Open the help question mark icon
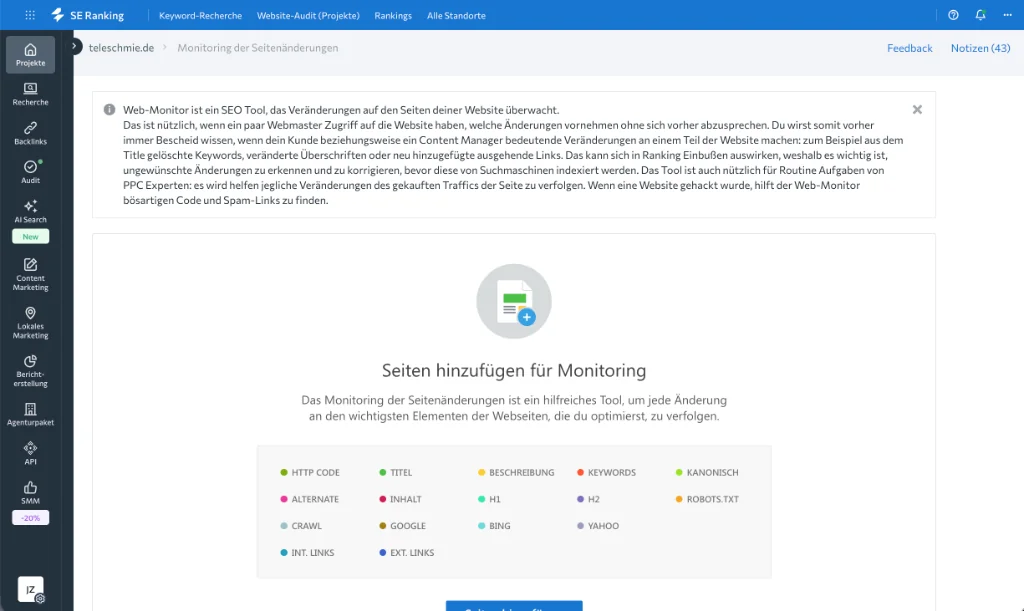 coord(953,15)
